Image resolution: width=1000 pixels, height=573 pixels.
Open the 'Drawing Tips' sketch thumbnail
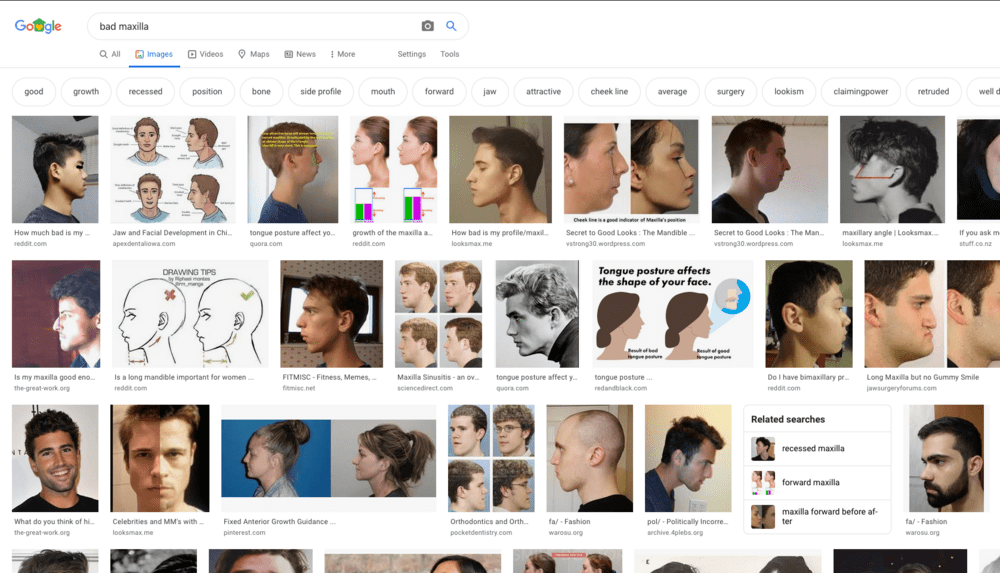(190, 314)
